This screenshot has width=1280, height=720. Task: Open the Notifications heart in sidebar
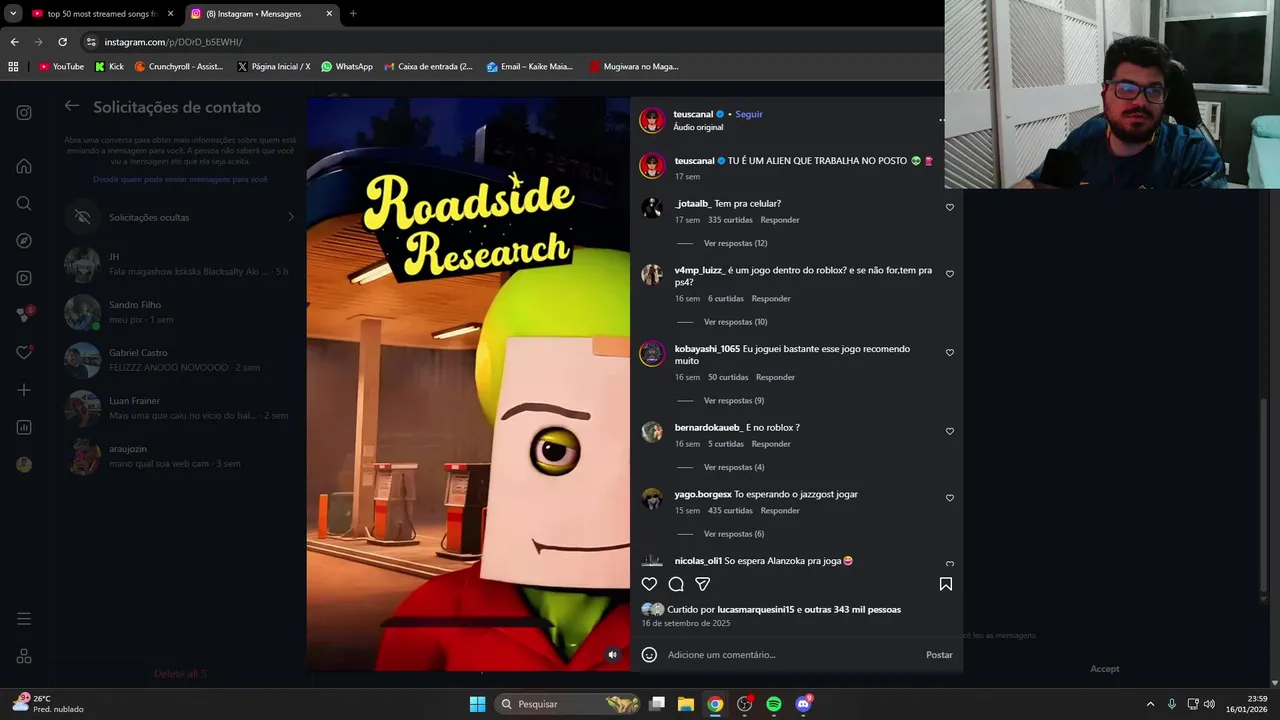tap(24, 352)
